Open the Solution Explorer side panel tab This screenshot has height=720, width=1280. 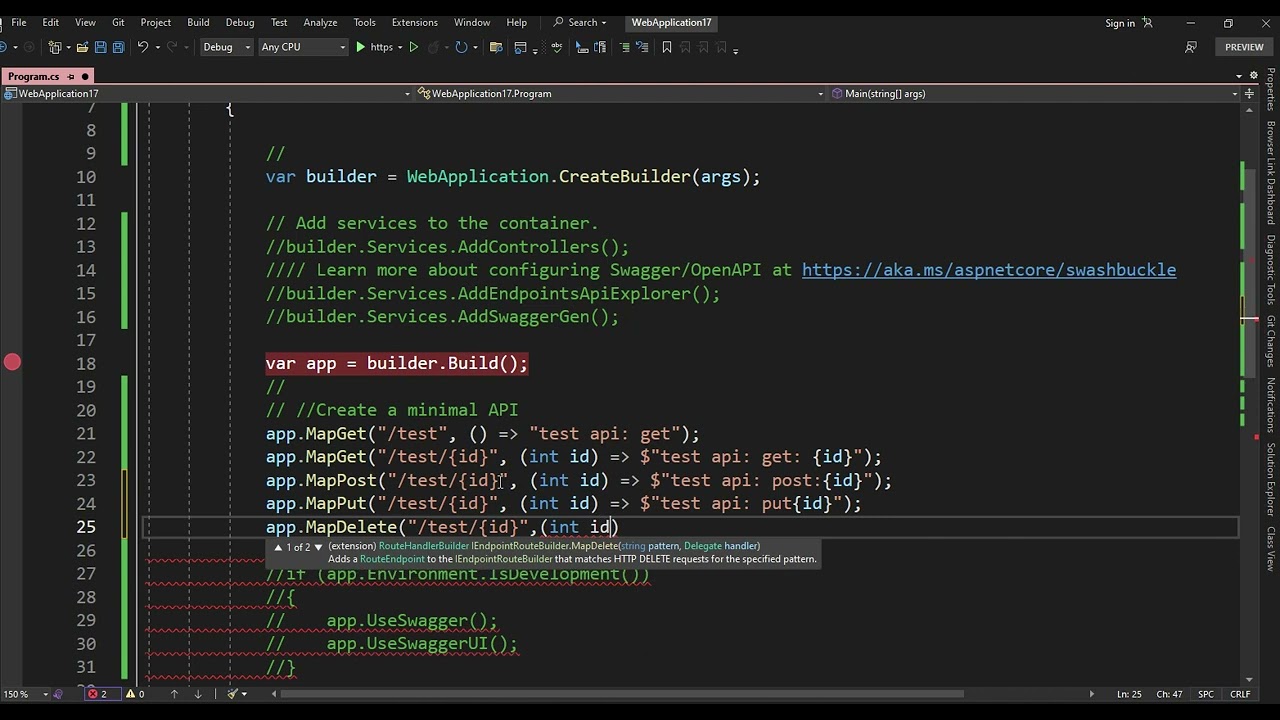pyautogui.click(x=1271, y=480)
